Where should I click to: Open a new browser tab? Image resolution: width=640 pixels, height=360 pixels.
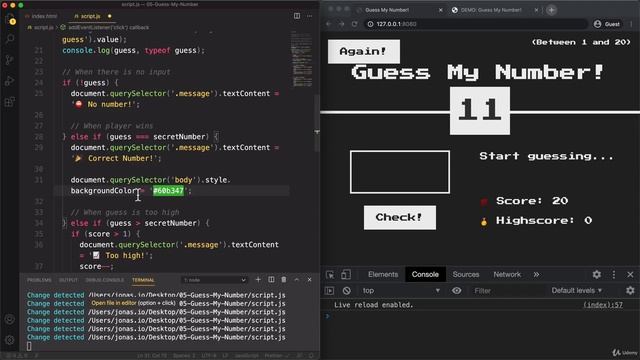[551, 10]
